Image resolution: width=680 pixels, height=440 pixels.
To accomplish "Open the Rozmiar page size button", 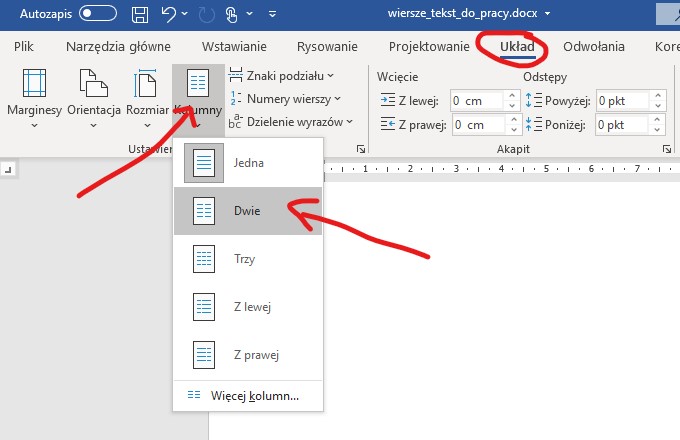I will pos(146,97).
